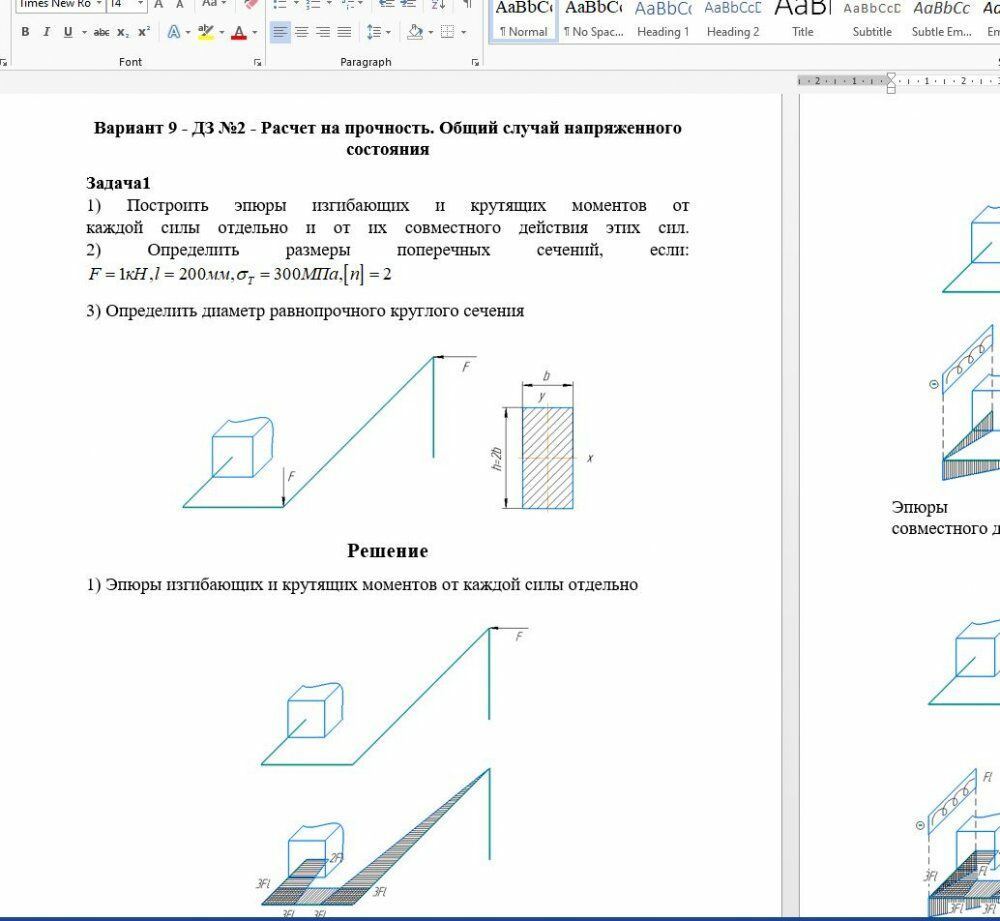Click the yellow text highlight color button
Image resolution: width=1000 pixels, height=921 pixels.
pos(205,32)
